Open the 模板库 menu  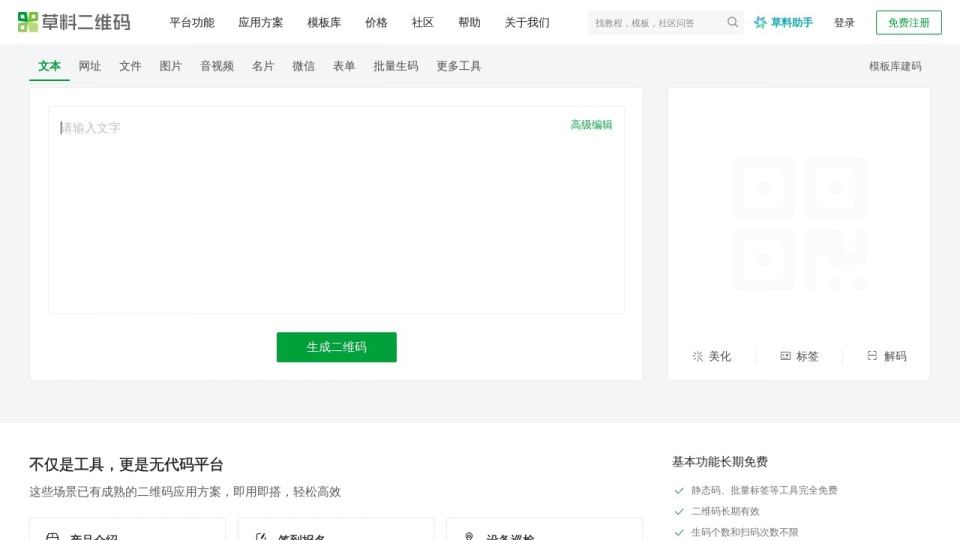tap(324, 23)
